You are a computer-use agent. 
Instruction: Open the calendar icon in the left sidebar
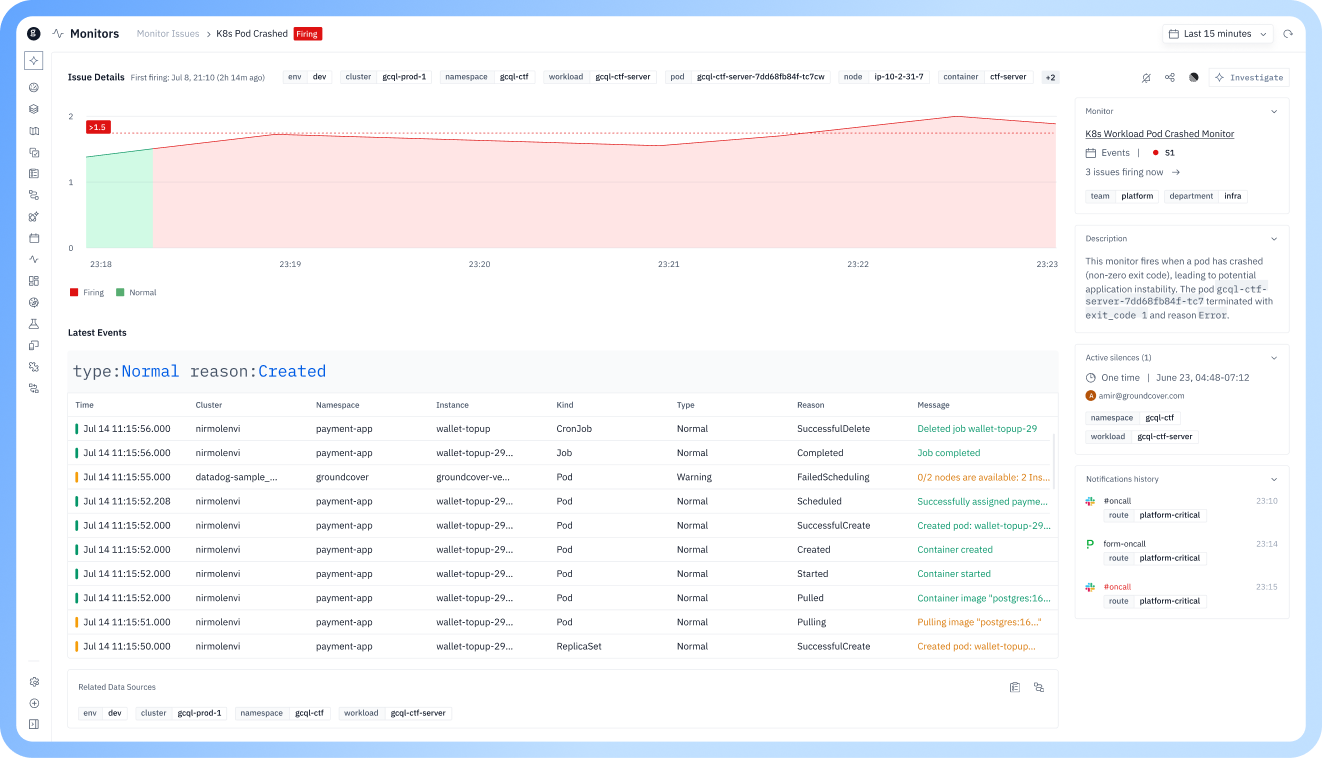click(34, 238)
